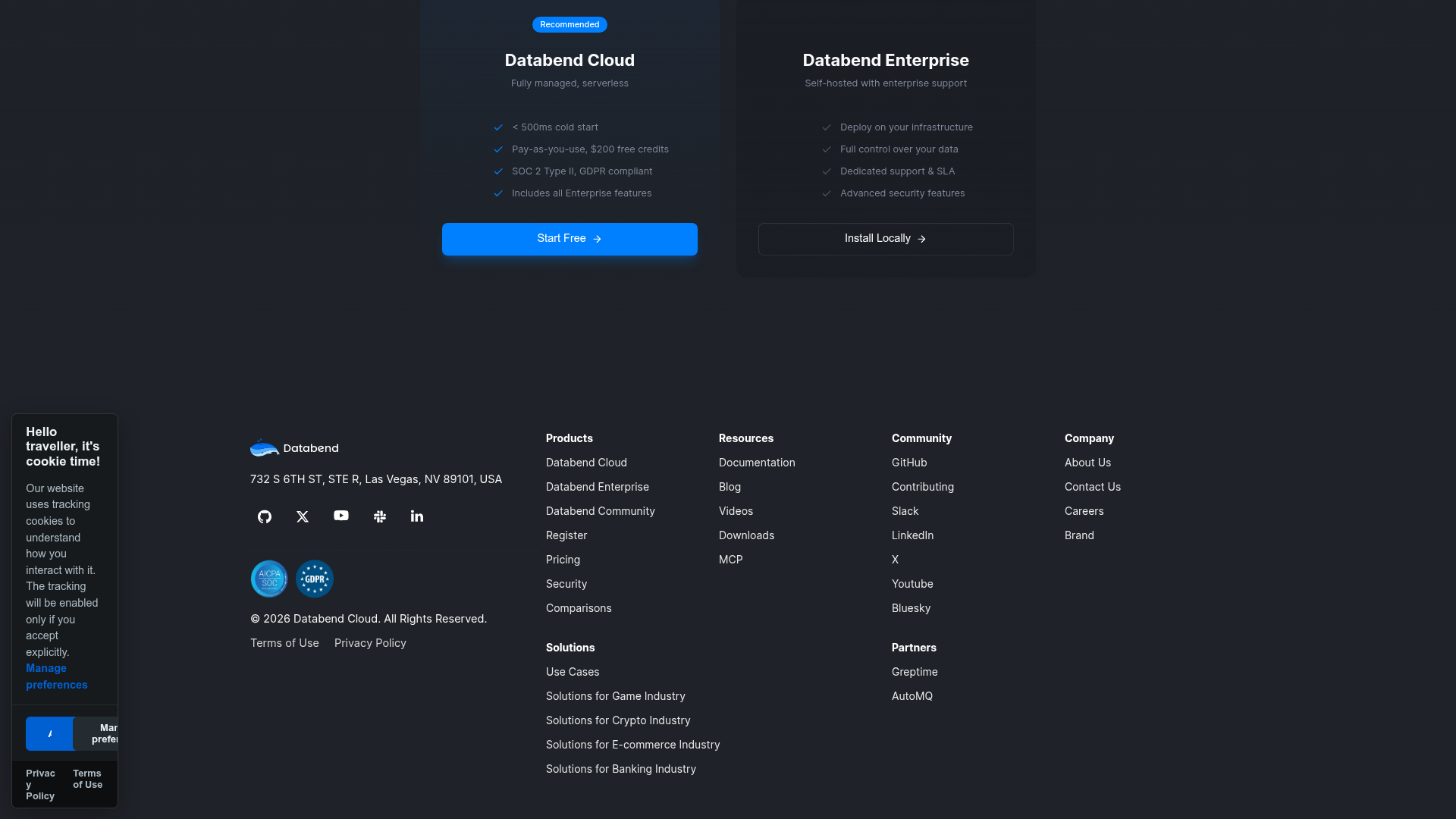Image resolution: width=1456 pixels, height=819 pixels.
Task: Open Solutions for Banking Industry
Action: tap(620, 769)
